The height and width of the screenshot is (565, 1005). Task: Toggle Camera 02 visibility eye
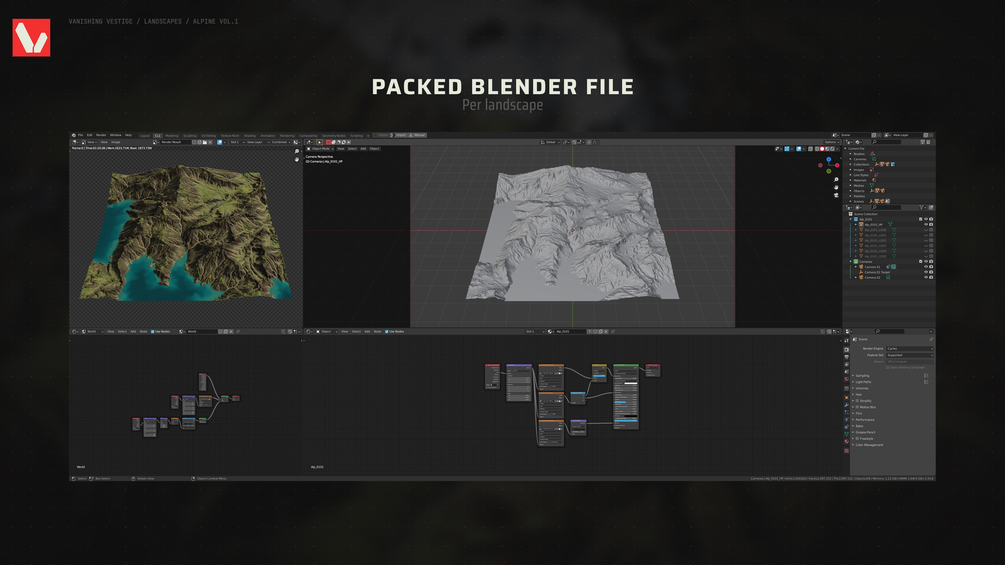pos(926,277)
